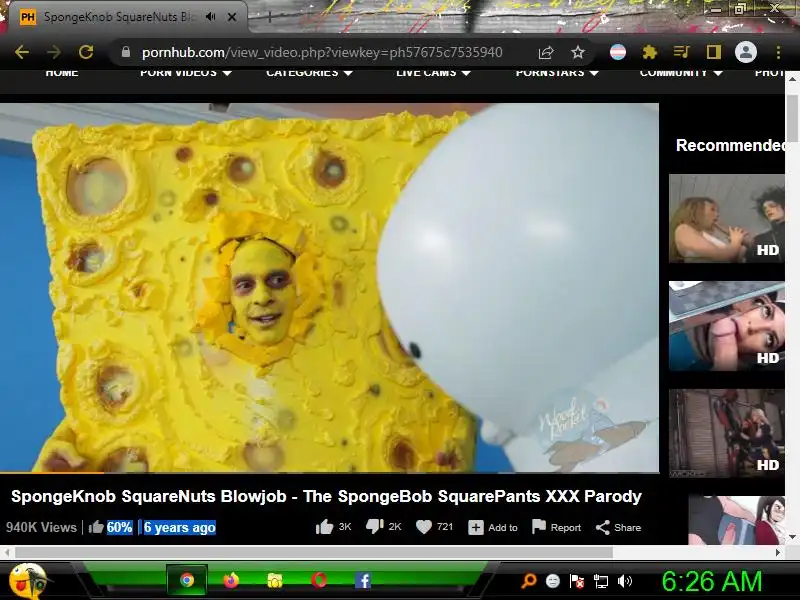
Task: Click the Share button below the video
Action: pos(618,528)
